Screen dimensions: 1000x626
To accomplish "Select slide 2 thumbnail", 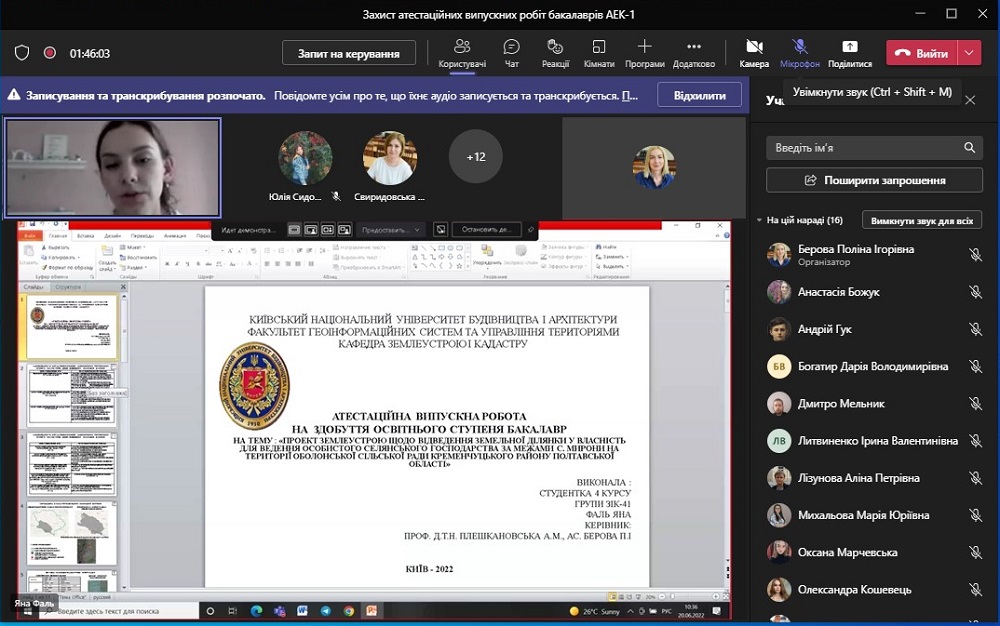I will click(71, 395).
